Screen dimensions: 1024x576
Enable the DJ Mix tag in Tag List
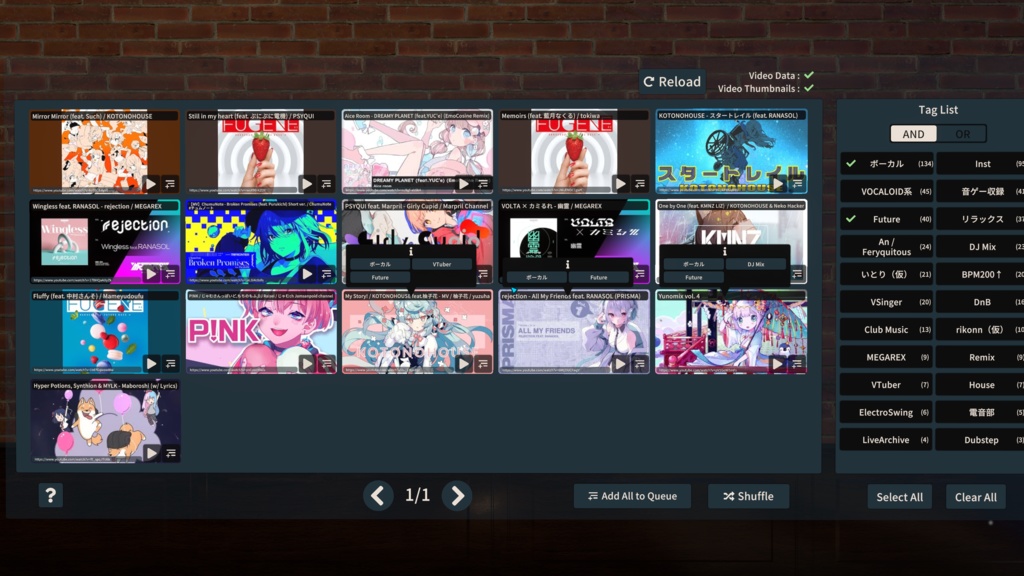pos(980,247)
